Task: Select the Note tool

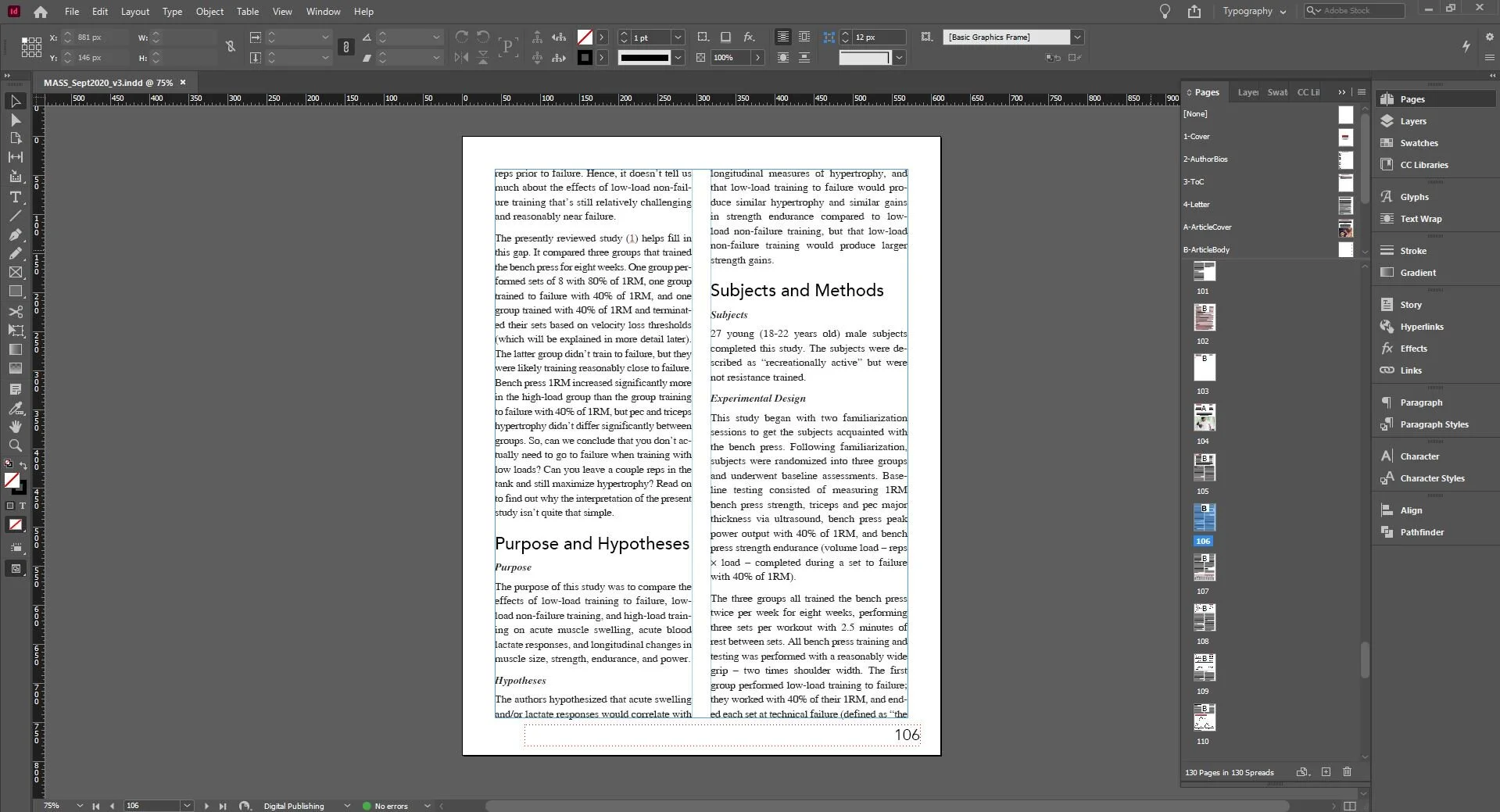Action: pos(15,389)
